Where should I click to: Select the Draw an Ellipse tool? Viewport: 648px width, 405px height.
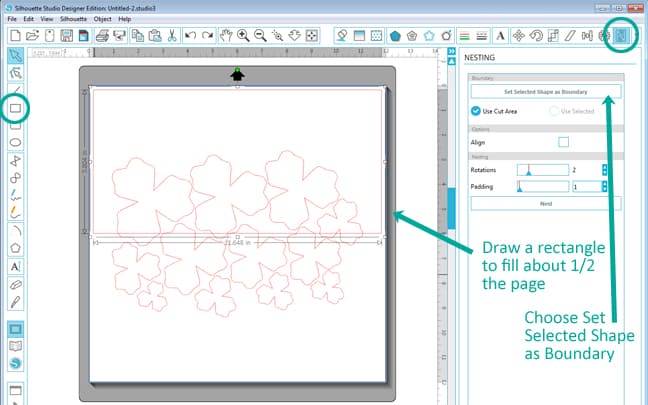15,142
